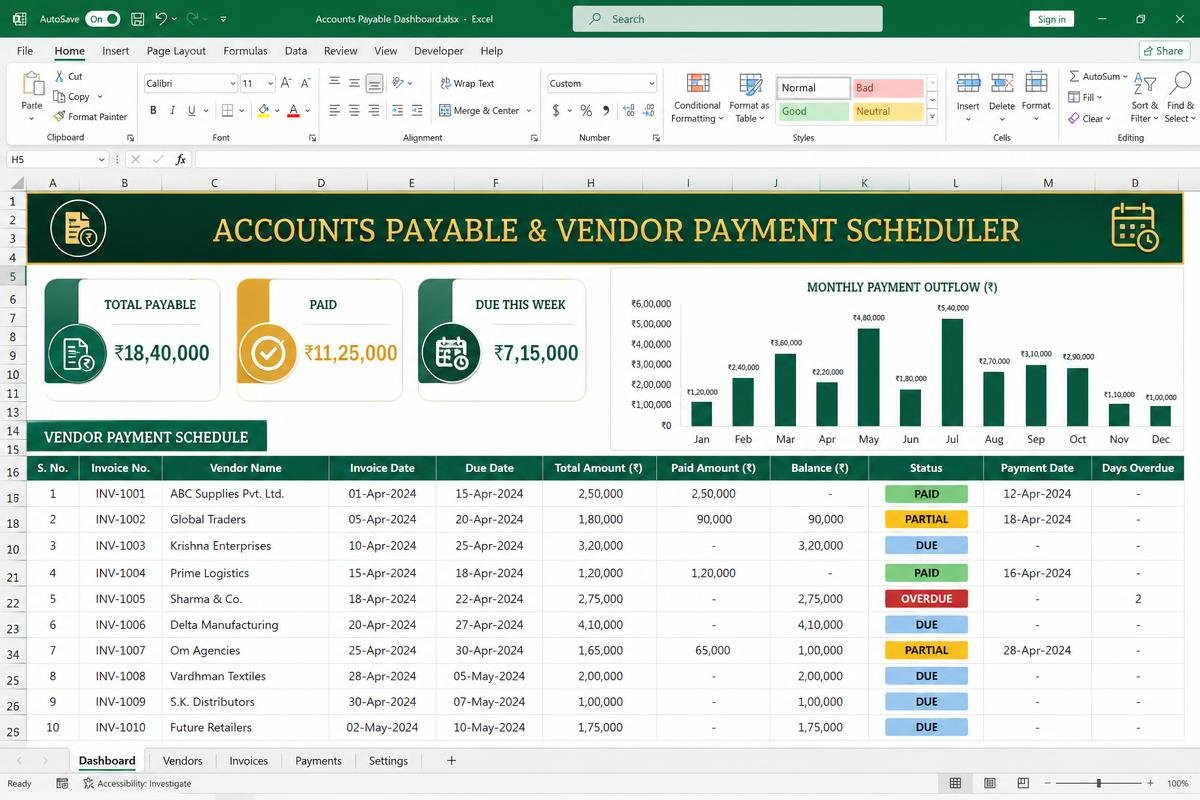
Task: Click the Sign in button
Action: pos(1051,19)
